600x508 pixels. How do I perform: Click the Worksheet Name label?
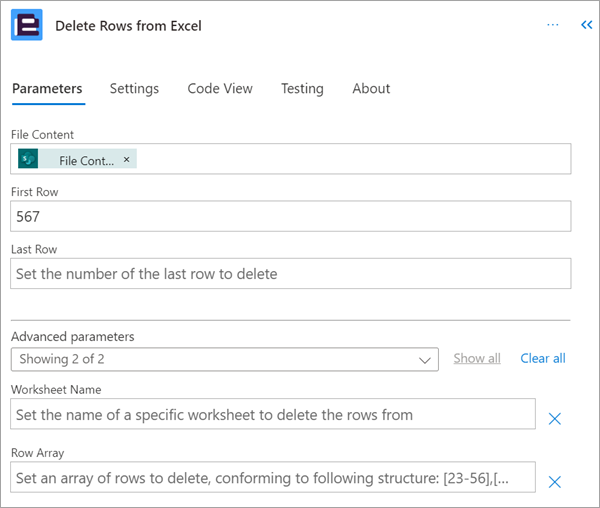[x=56, y=390]
